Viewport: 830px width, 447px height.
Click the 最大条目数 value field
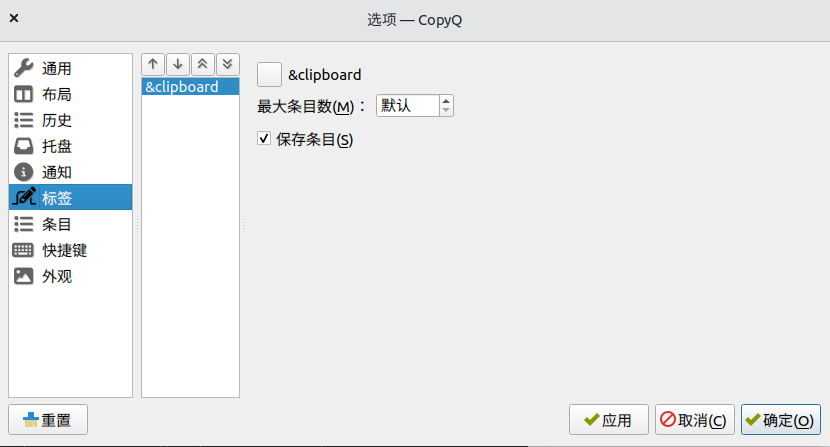[406, 105]
